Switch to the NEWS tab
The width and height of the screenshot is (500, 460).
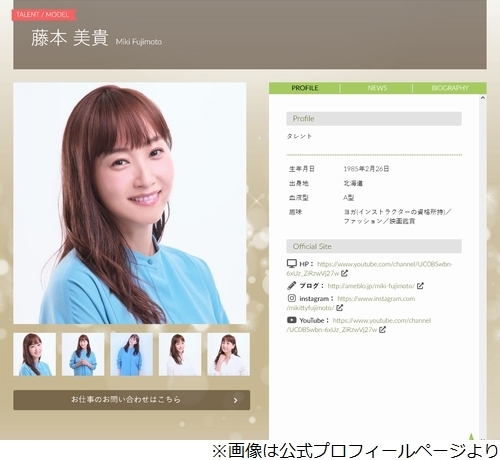click(x=377, y=88)
